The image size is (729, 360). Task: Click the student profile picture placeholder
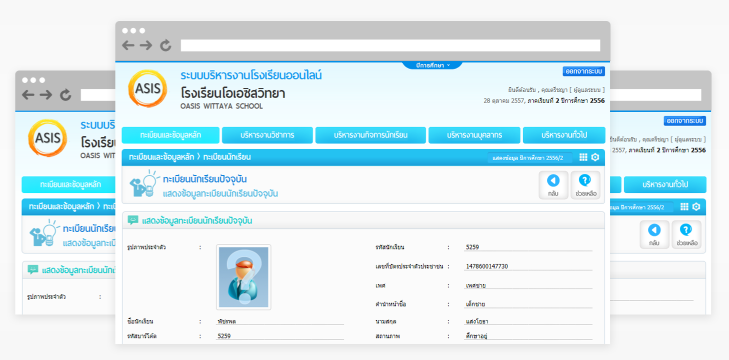pos(244,277)
